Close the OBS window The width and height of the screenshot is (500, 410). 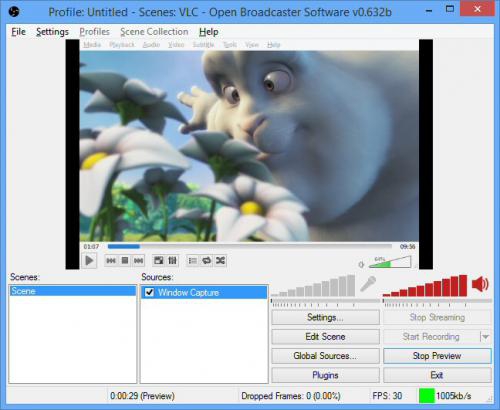click(x=477, y=9)
